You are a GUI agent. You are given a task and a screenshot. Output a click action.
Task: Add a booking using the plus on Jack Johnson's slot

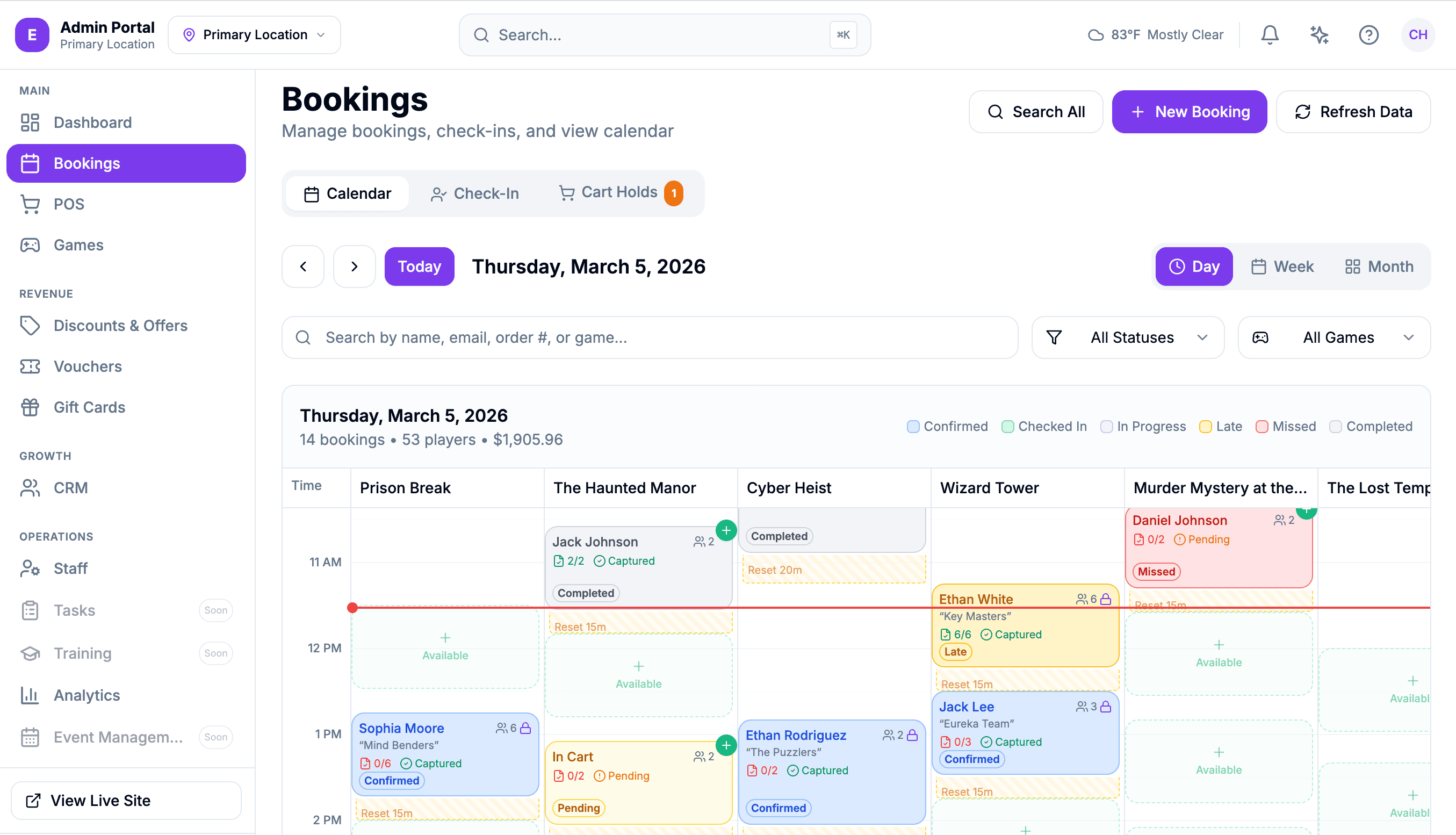pyautogui.click(x=726, y=530)
